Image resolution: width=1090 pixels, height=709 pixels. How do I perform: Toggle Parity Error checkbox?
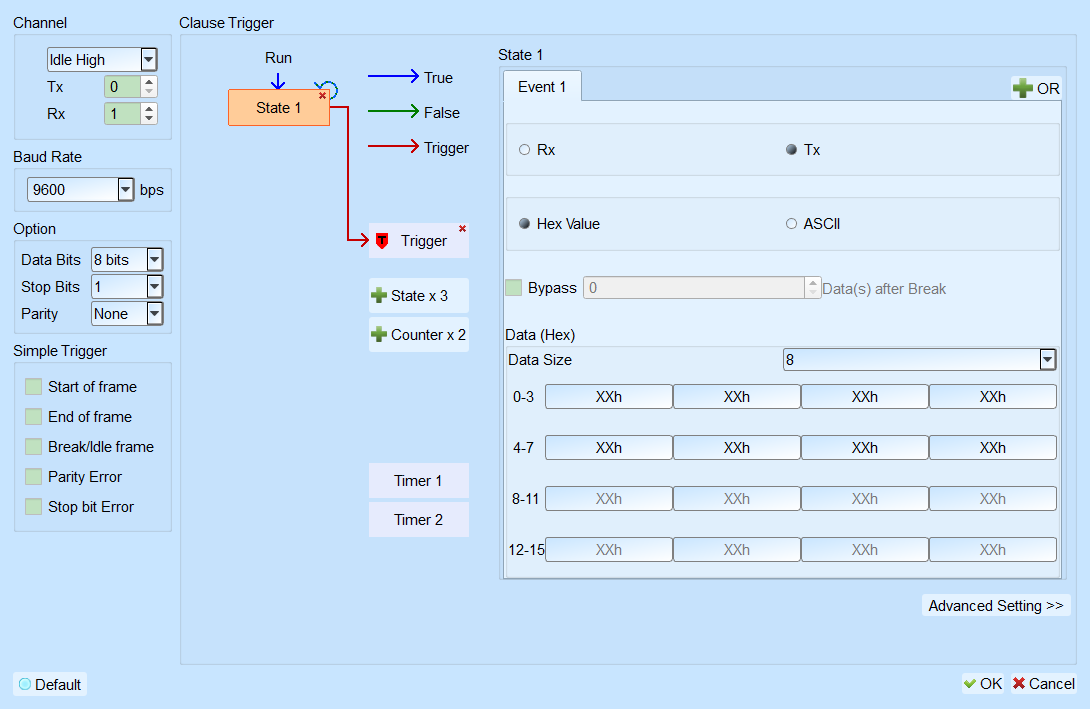(x=33, y=476)
